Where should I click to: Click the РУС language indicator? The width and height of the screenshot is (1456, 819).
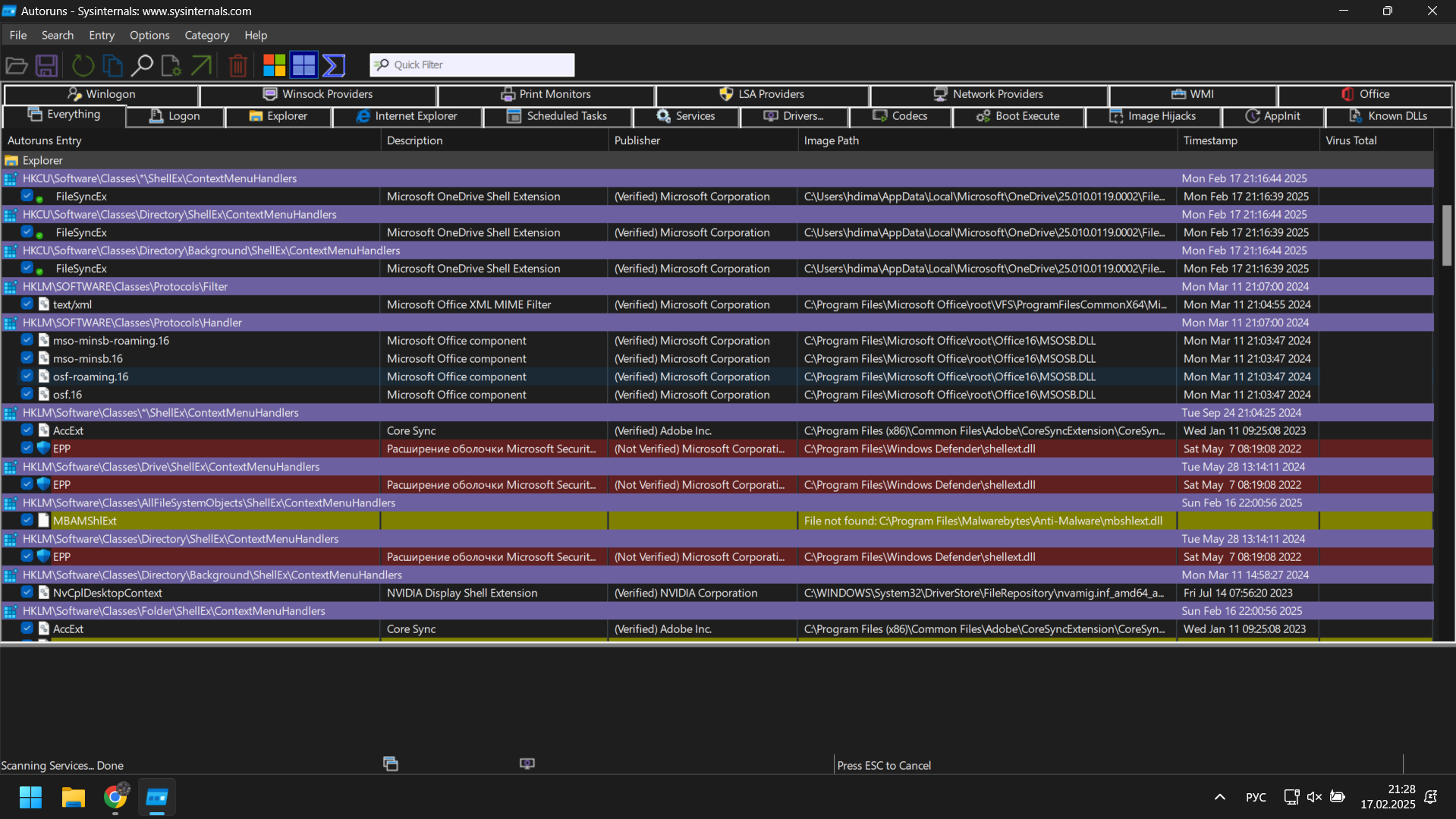[1256, 797]
